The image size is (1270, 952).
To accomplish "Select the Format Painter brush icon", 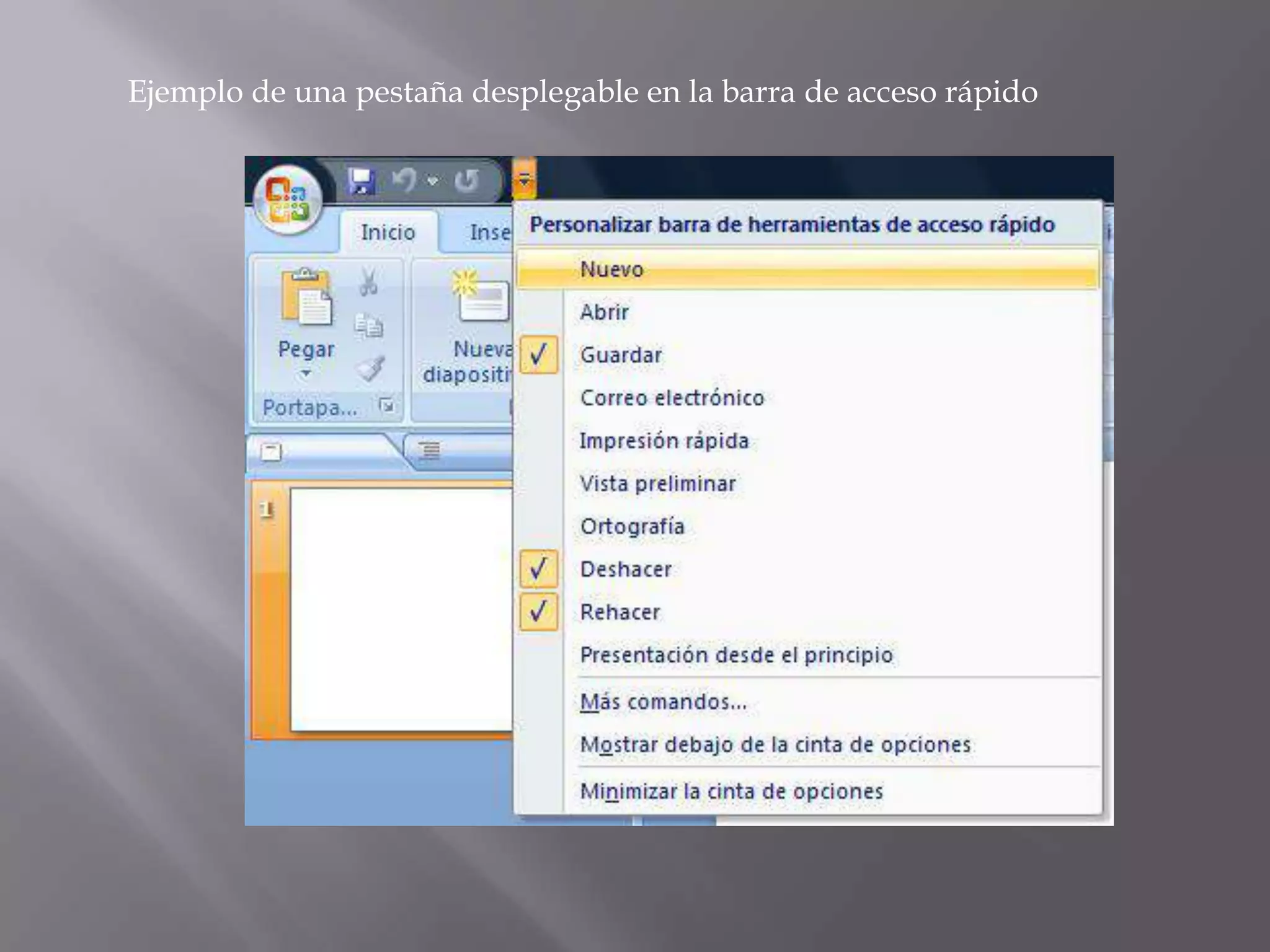I will [x=370, y=369].
